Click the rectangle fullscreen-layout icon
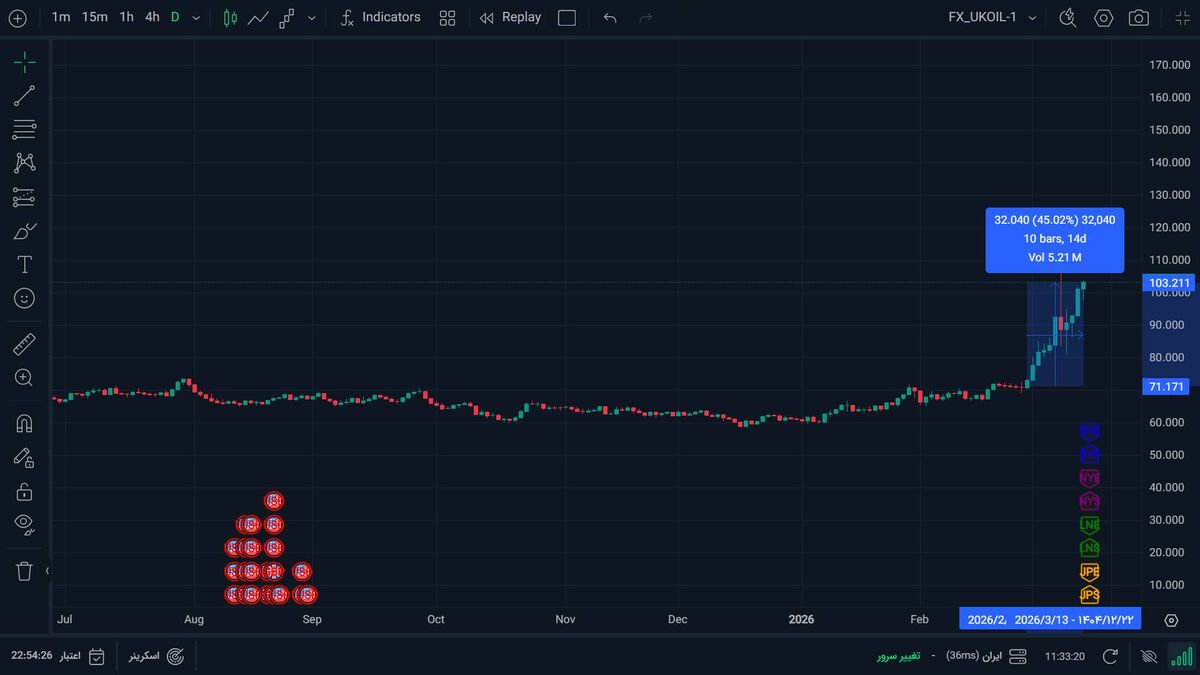This screenshot has height=675, width=1200. coord(567,18)
